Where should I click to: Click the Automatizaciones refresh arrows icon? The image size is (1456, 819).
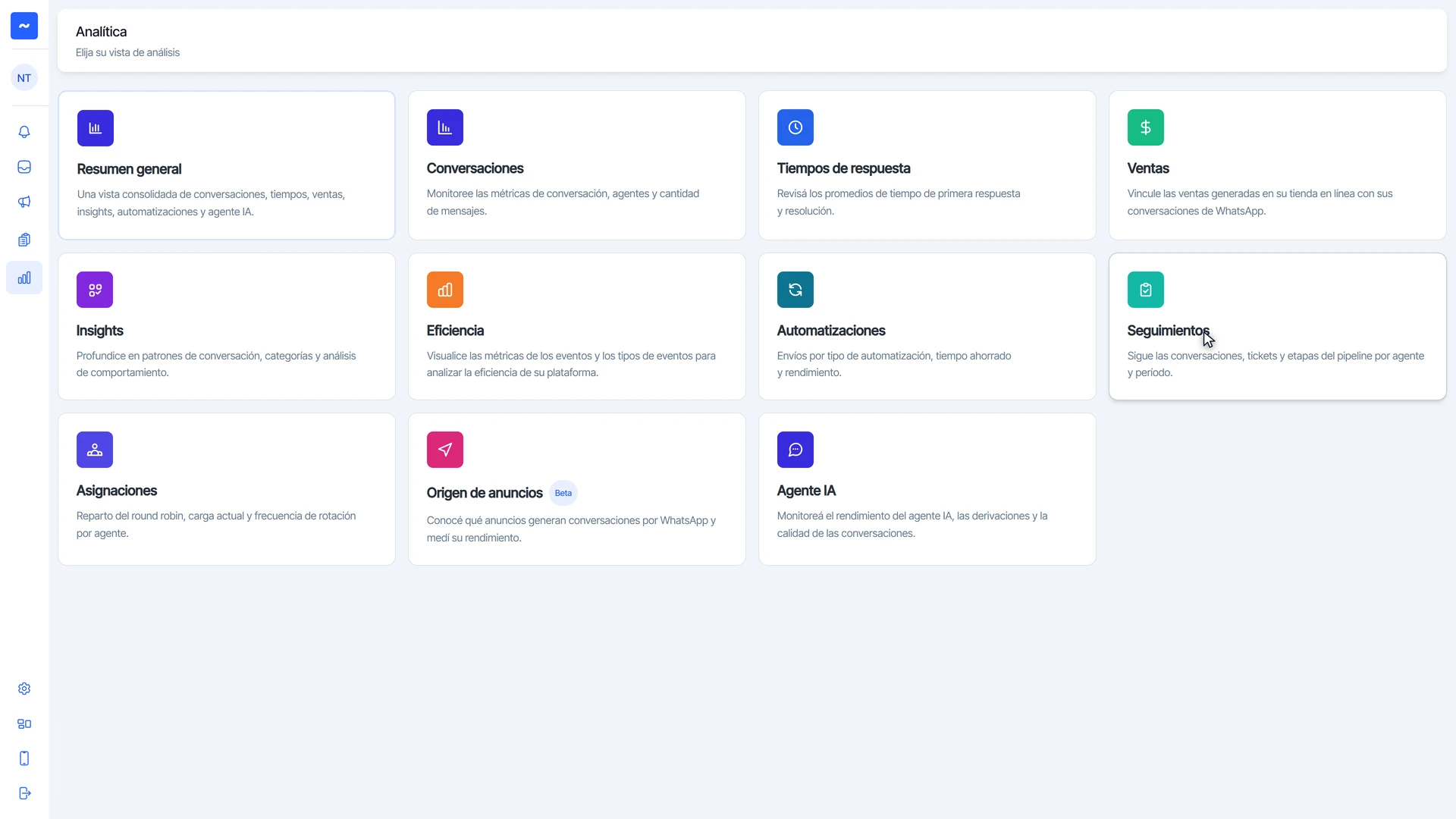(795, 290)
